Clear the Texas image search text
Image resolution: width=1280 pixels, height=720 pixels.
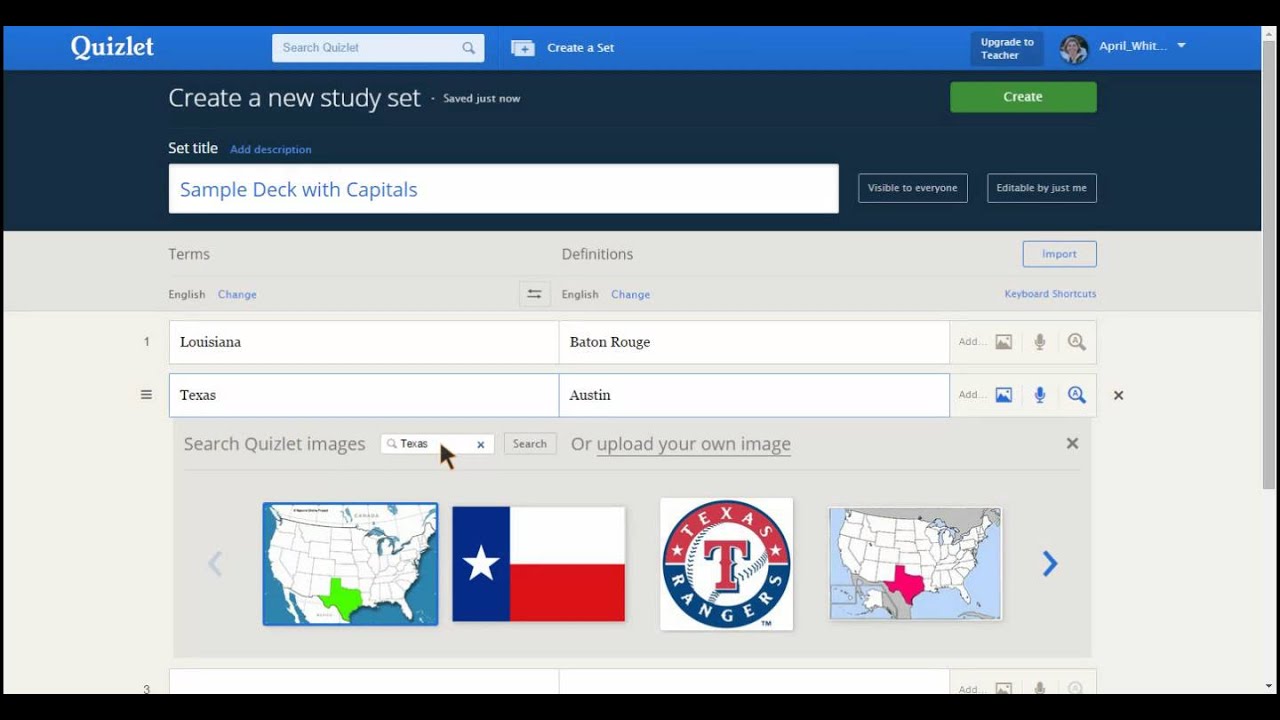(480, 445)
